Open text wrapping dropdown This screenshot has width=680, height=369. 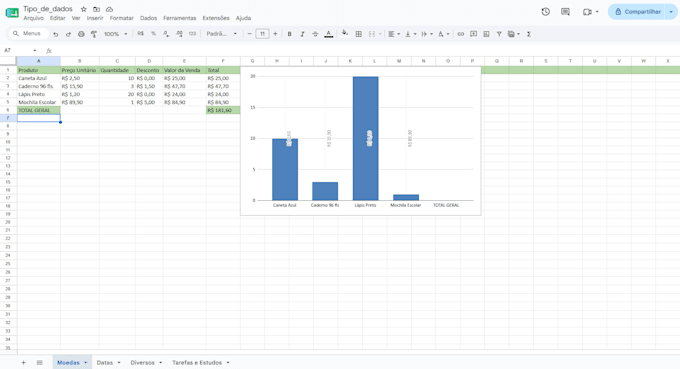click(x=427, y=34)
